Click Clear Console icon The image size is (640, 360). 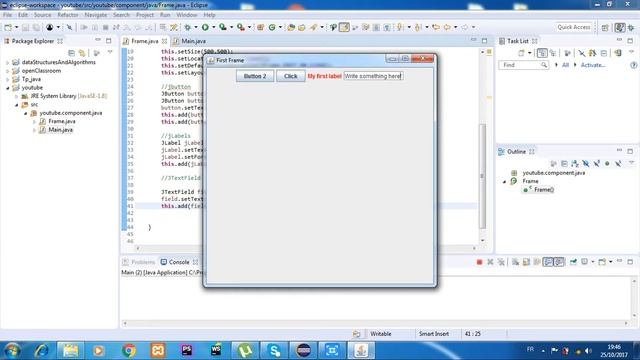[x=516, y=262]
